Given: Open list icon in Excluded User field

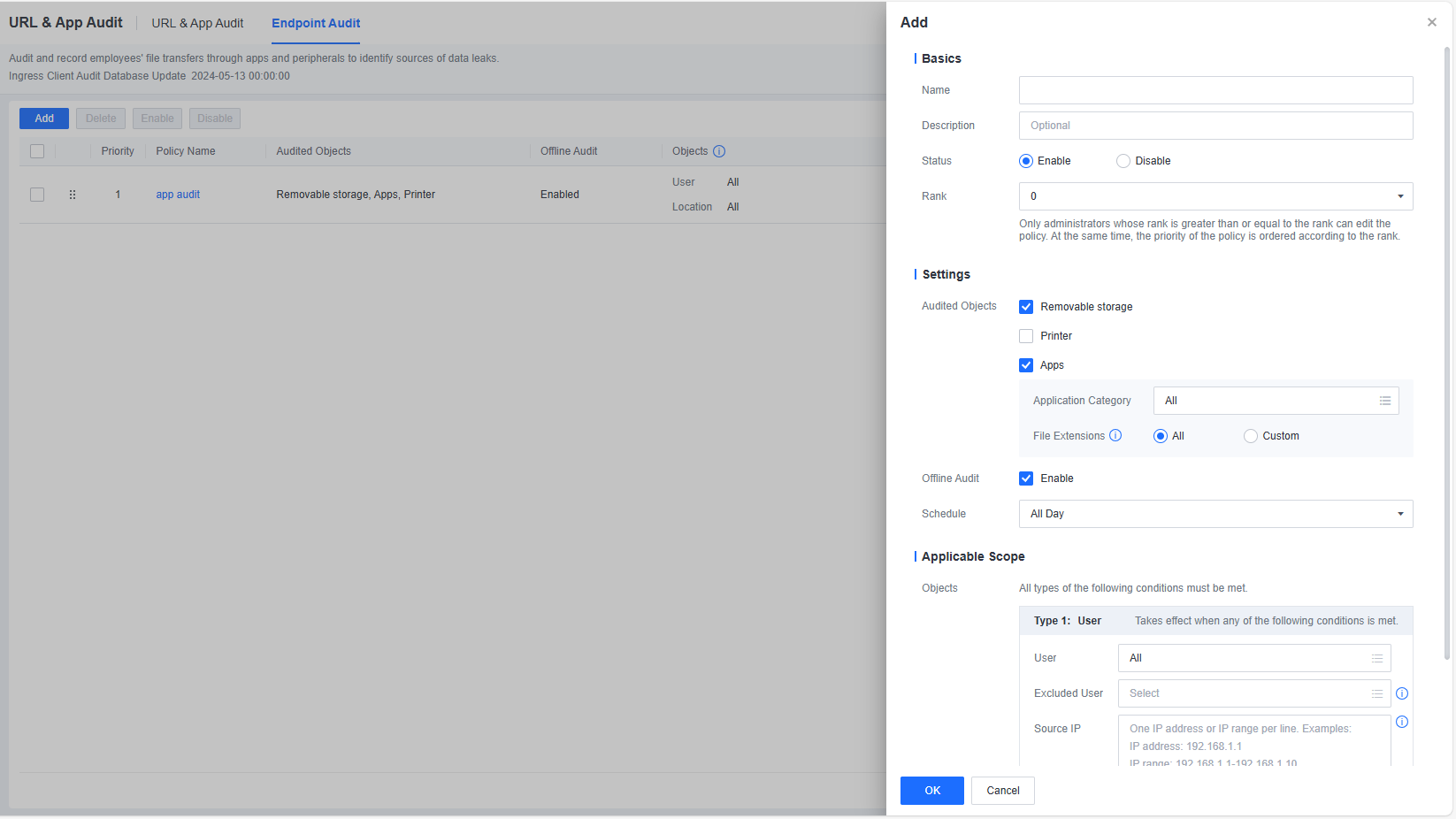Looking at the screenshot, I should point(1376,693).
